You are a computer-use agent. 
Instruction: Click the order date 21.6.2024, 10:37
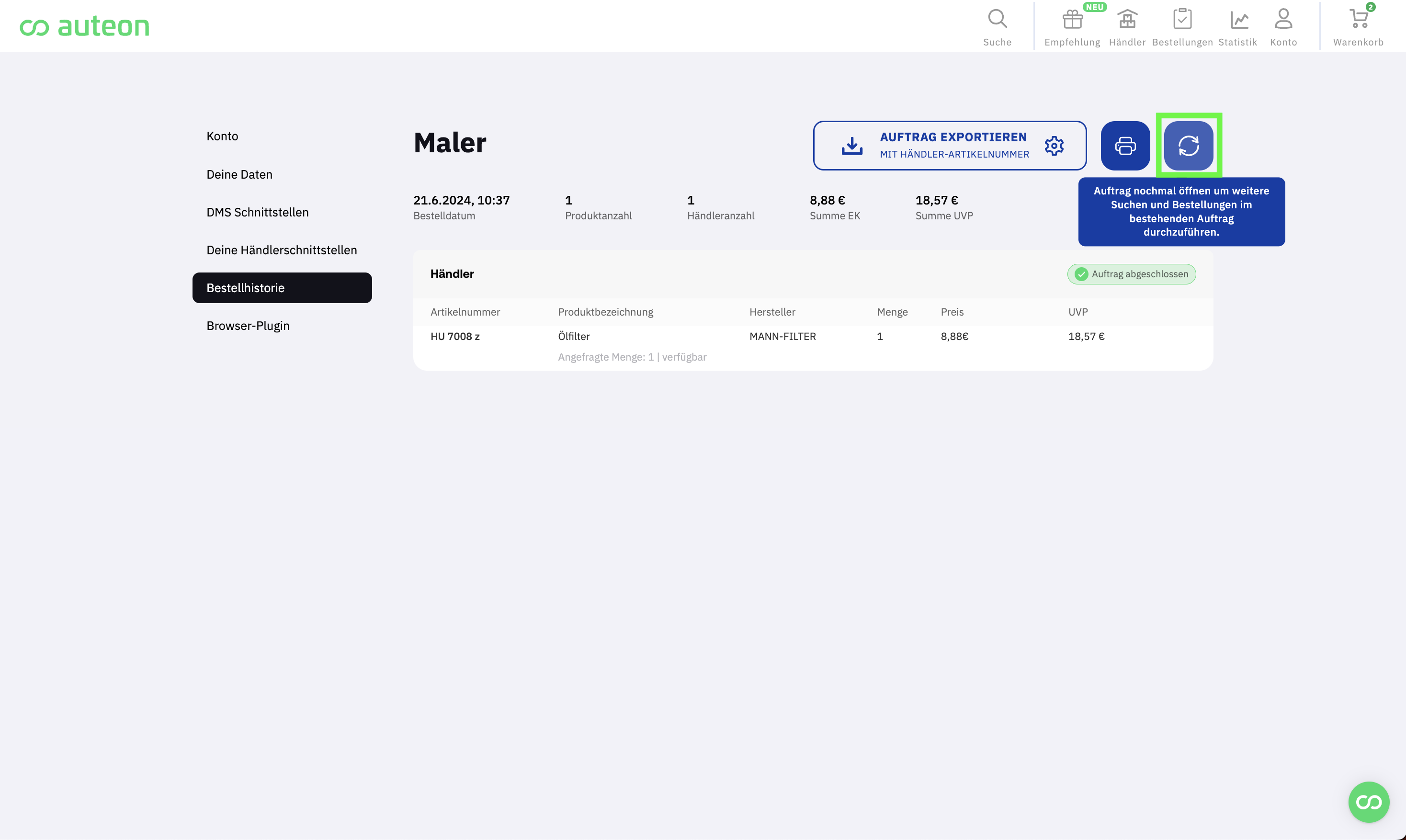pyautogui.click(x=461, y=200)
